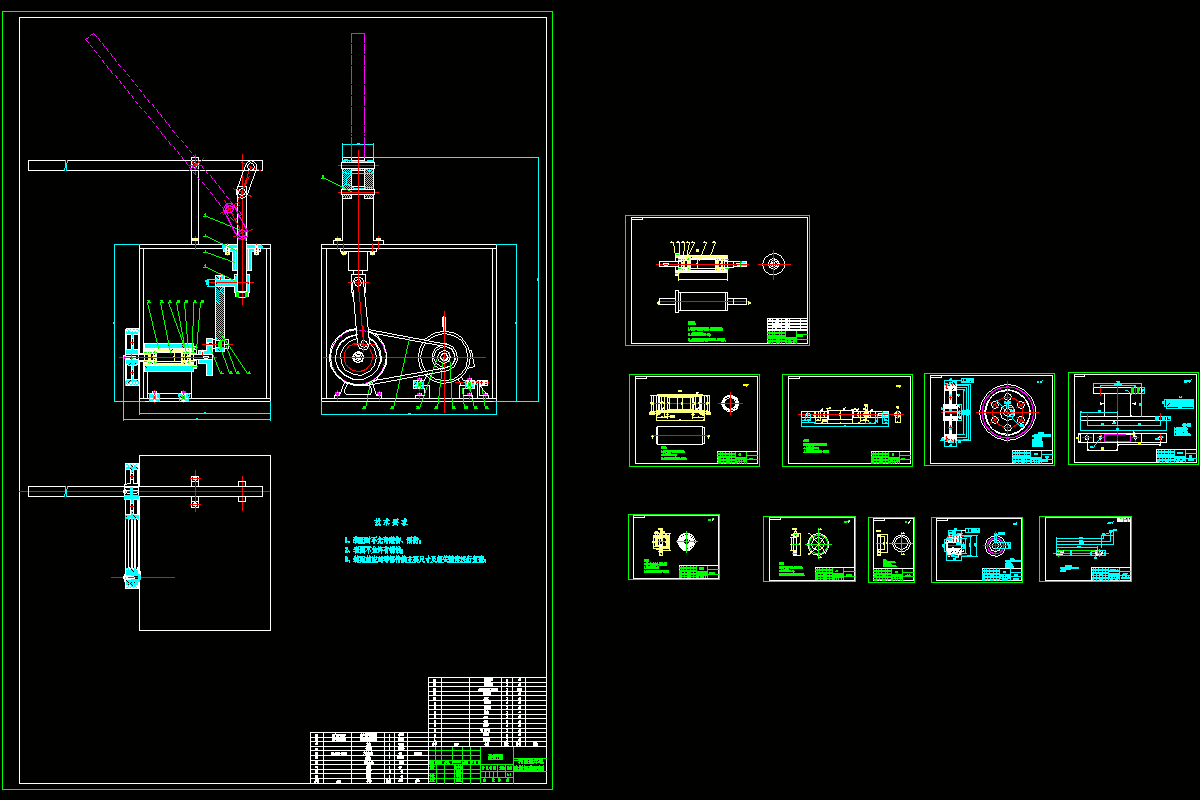Select the large pulley in the side view

[359, 355]
